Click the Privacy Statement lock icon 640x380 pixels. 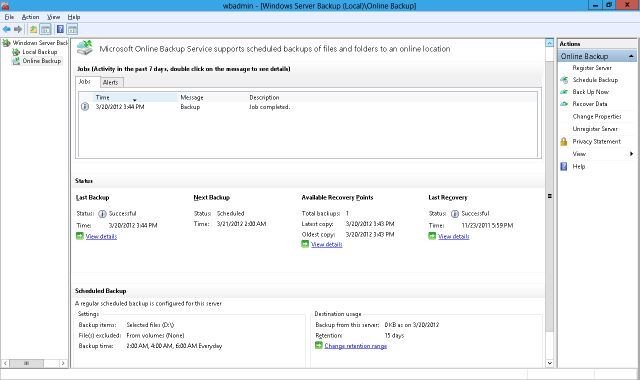[564, 142]
